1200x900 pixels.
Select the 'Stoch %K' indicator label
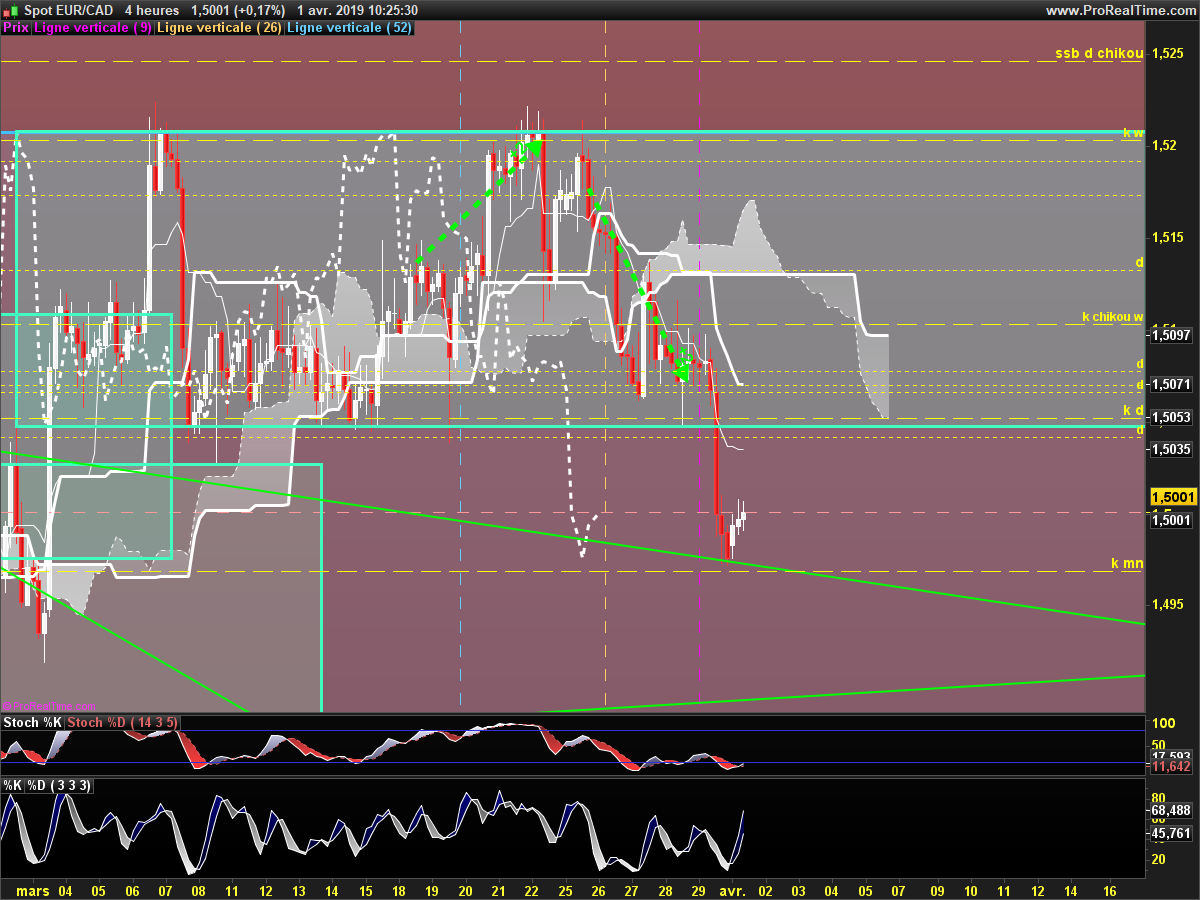click(32, 722)
